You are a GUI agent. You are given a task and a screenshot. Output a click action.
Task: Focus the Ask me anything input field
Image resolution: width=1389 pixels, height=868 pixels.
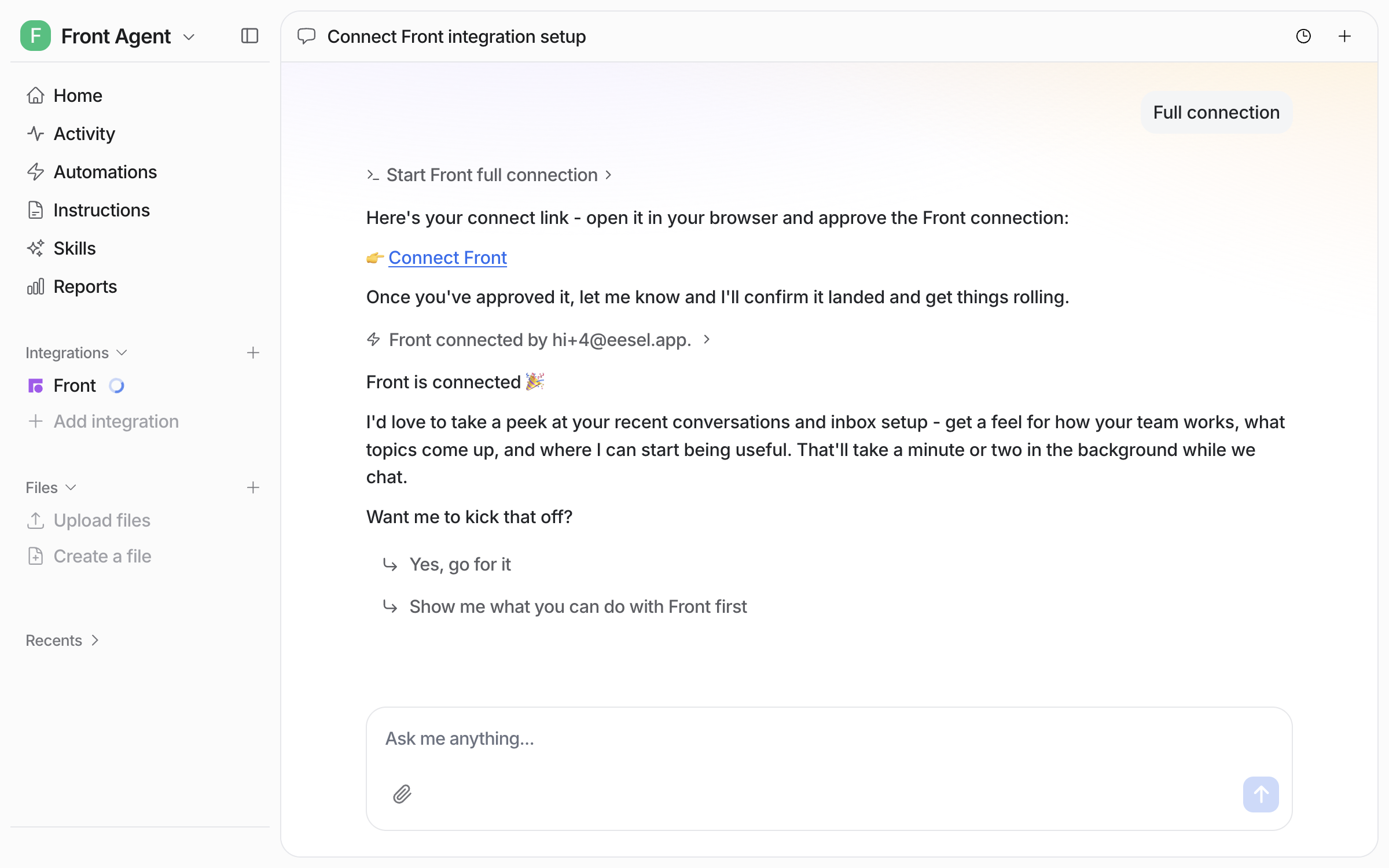pos(829,739)
